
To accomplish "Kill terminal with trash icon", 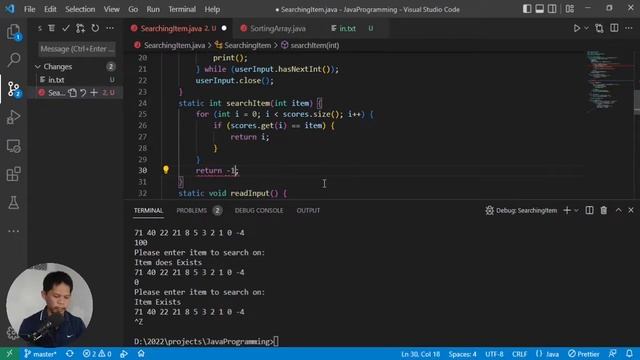I will tap(604, 210).
